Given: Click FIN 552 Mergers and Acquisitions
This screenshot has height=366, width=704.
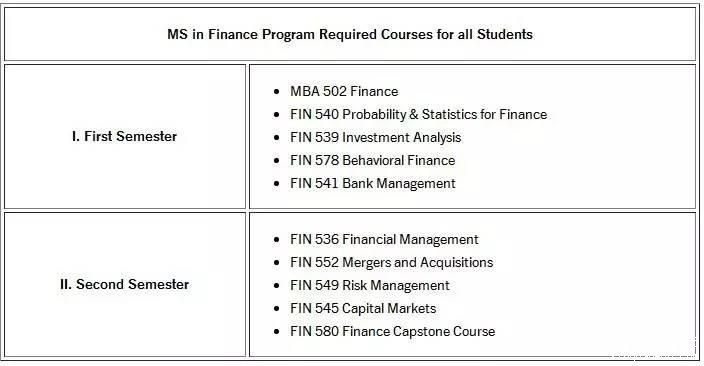Looking at the screenshot, I should 392,262.
